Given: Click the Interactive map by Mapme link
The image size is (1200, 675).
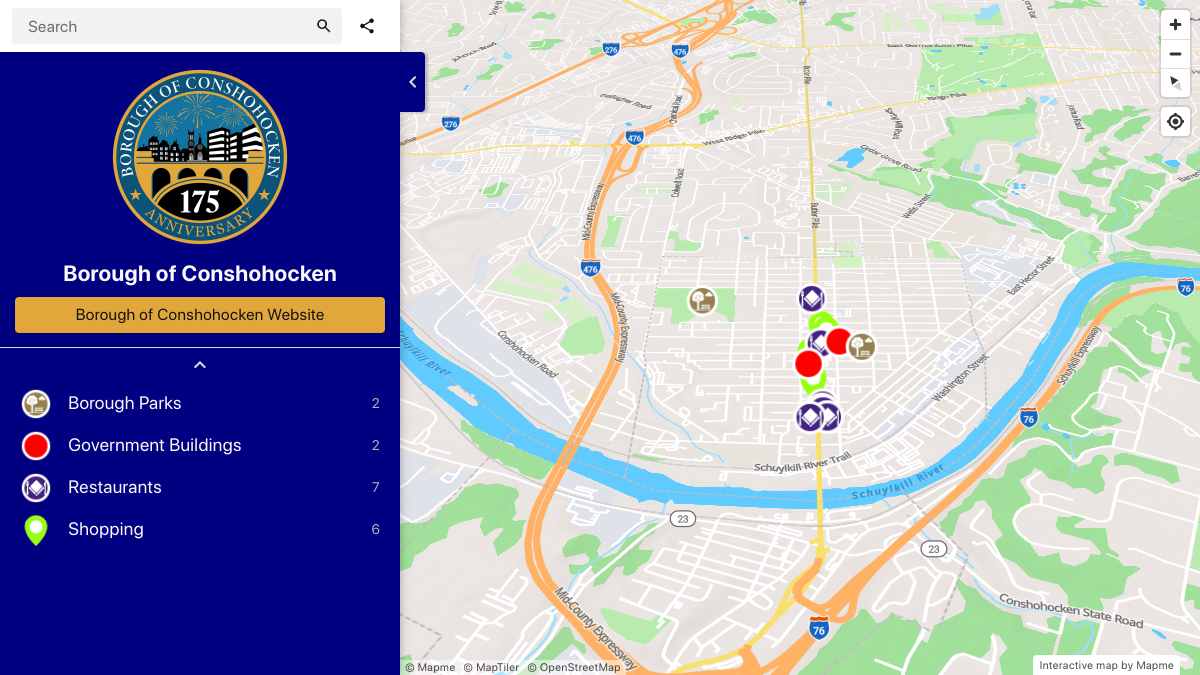Looking at the screenshot, I should pyautogui.click(x=1106, y=665).
